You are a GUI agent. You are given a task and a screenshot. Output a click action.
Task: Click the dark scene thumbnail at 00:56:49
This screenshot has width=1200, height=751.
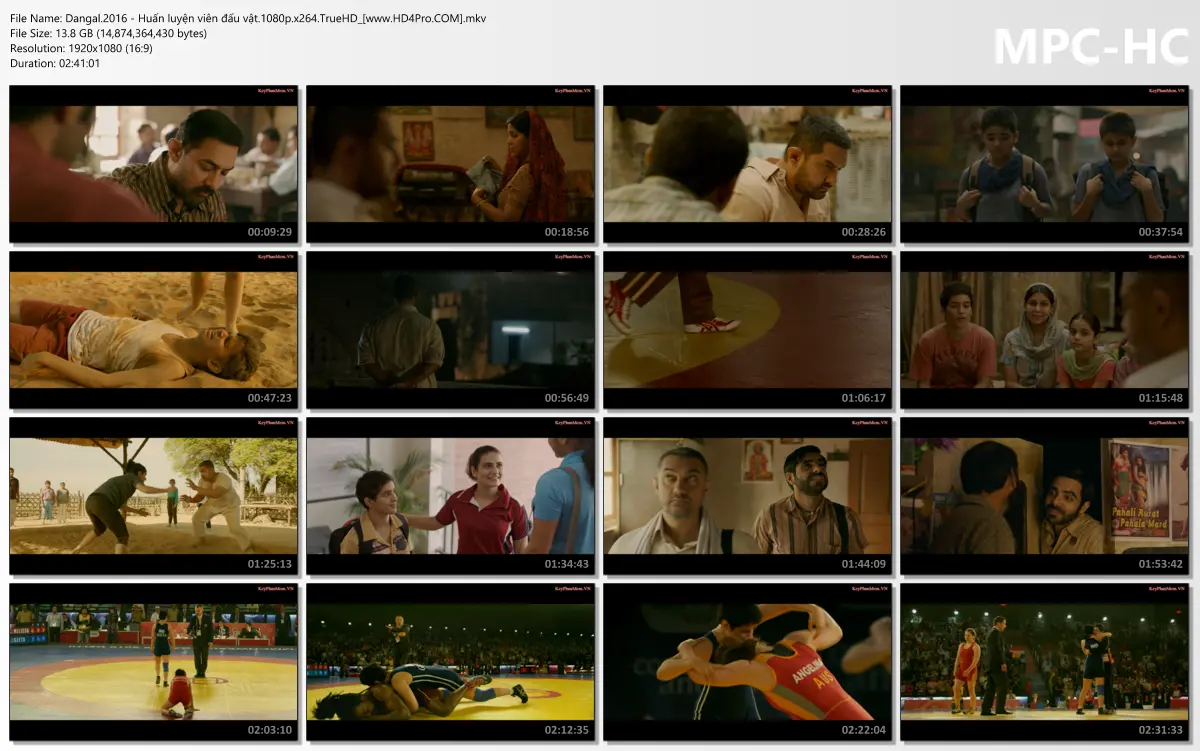point(450,328)
